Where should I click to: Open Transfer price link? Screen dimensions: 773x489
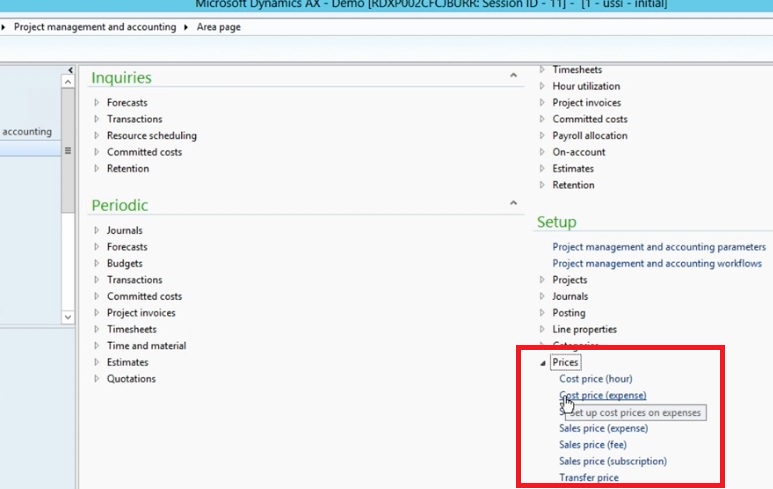pos(589,477)
